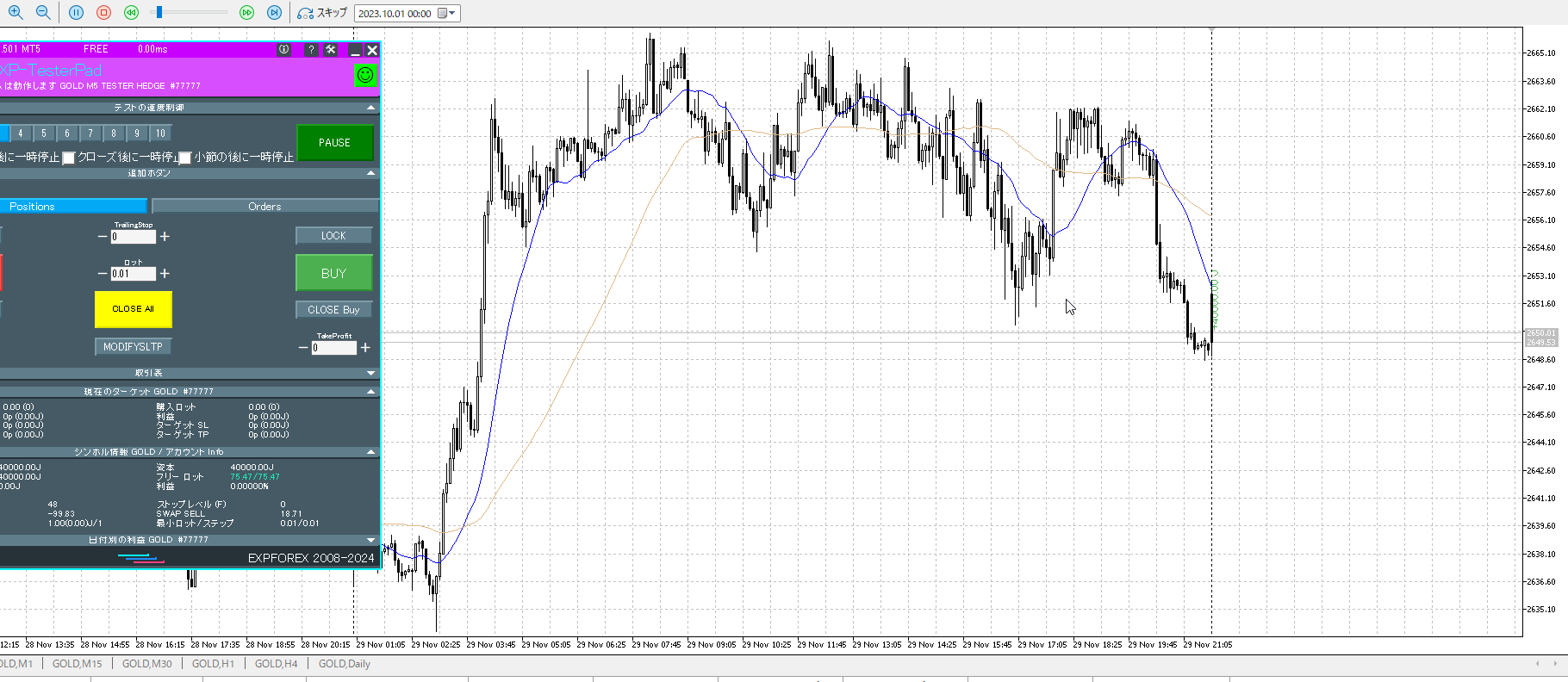1568x682 pixels.
Task: Zoom in on the chart
Action: coord(15,13)
